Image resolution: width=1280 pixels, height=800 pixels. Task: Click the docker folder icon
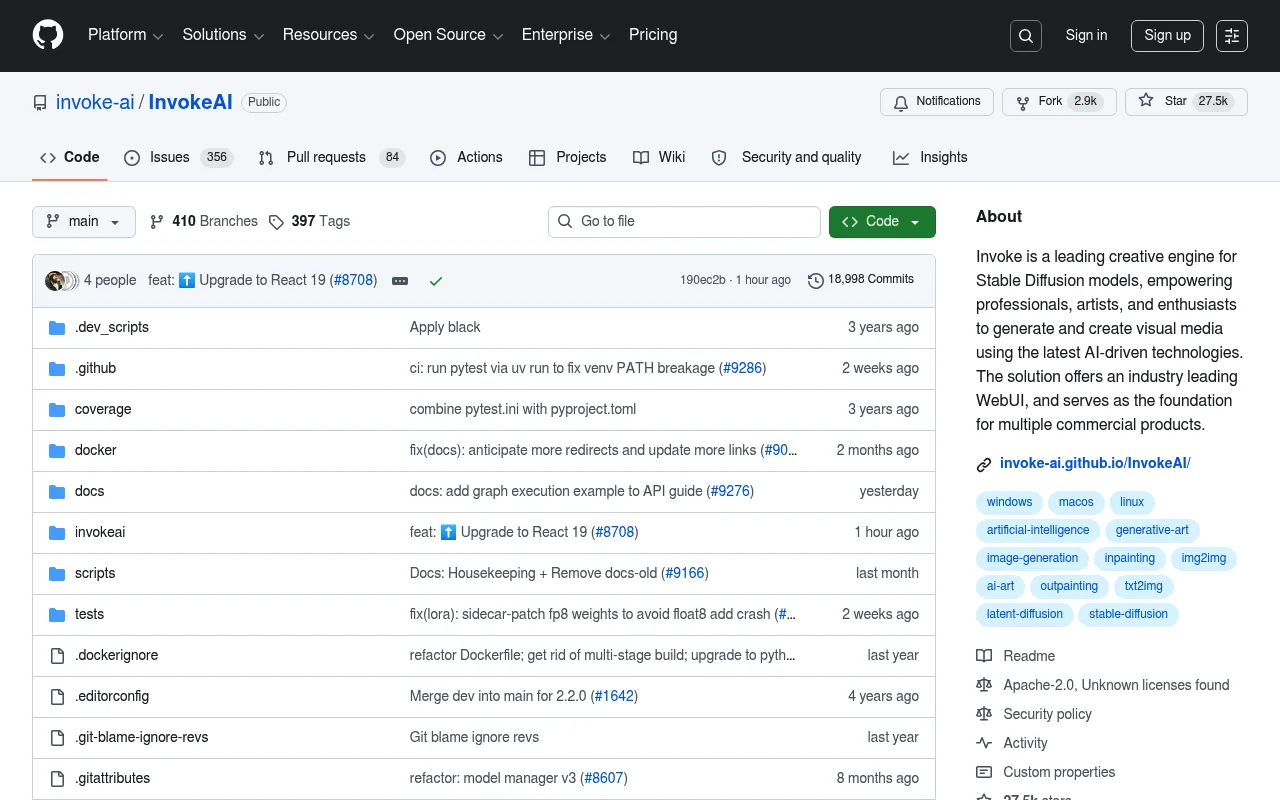(57, 451)
